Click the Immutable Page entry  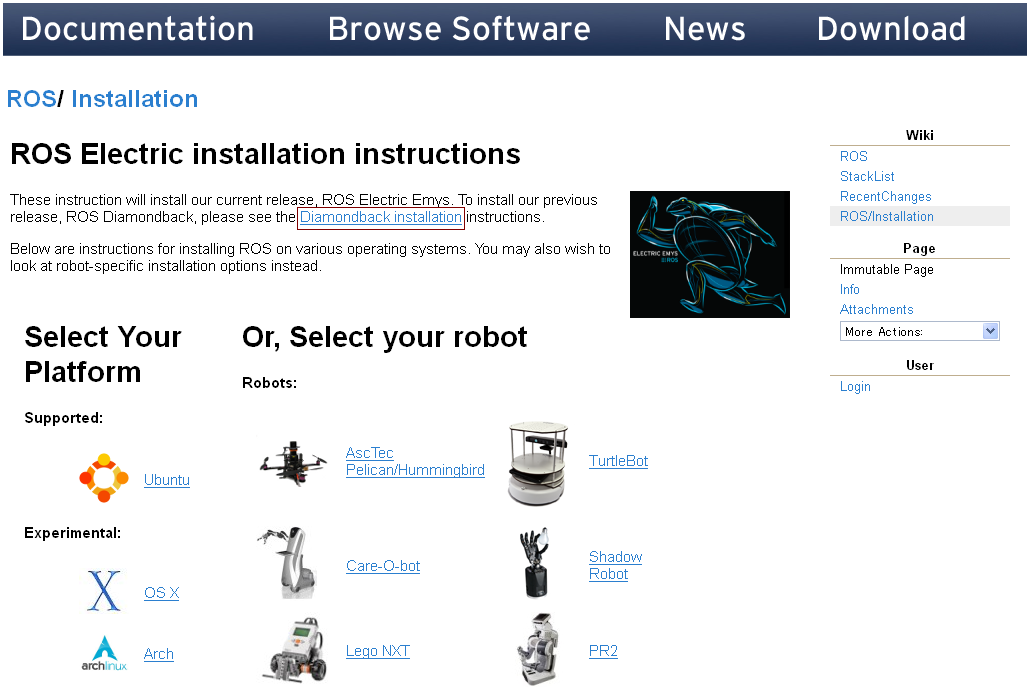tap(886, 270)
